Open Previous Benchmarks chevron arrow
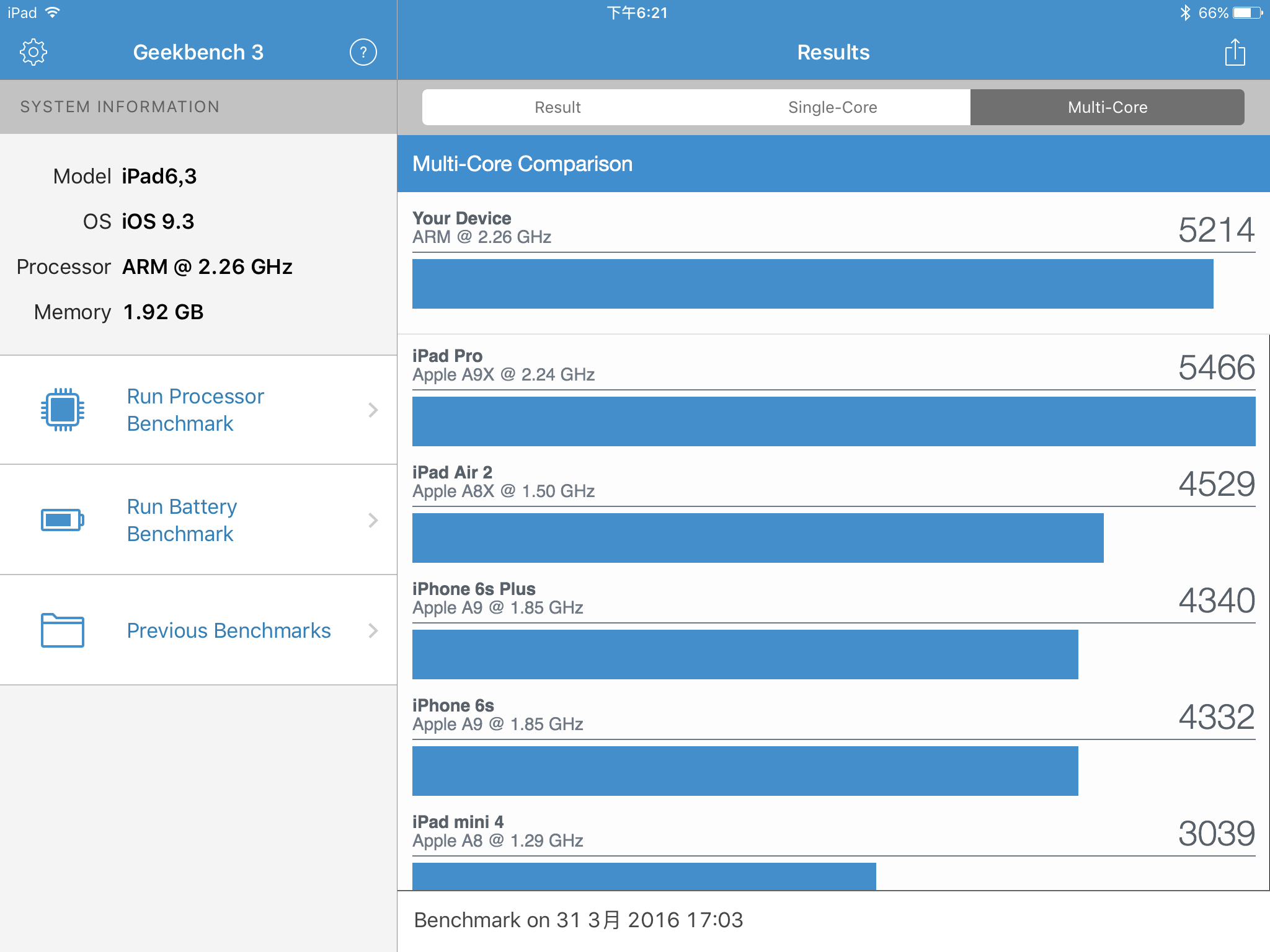 tap(373, 630)
